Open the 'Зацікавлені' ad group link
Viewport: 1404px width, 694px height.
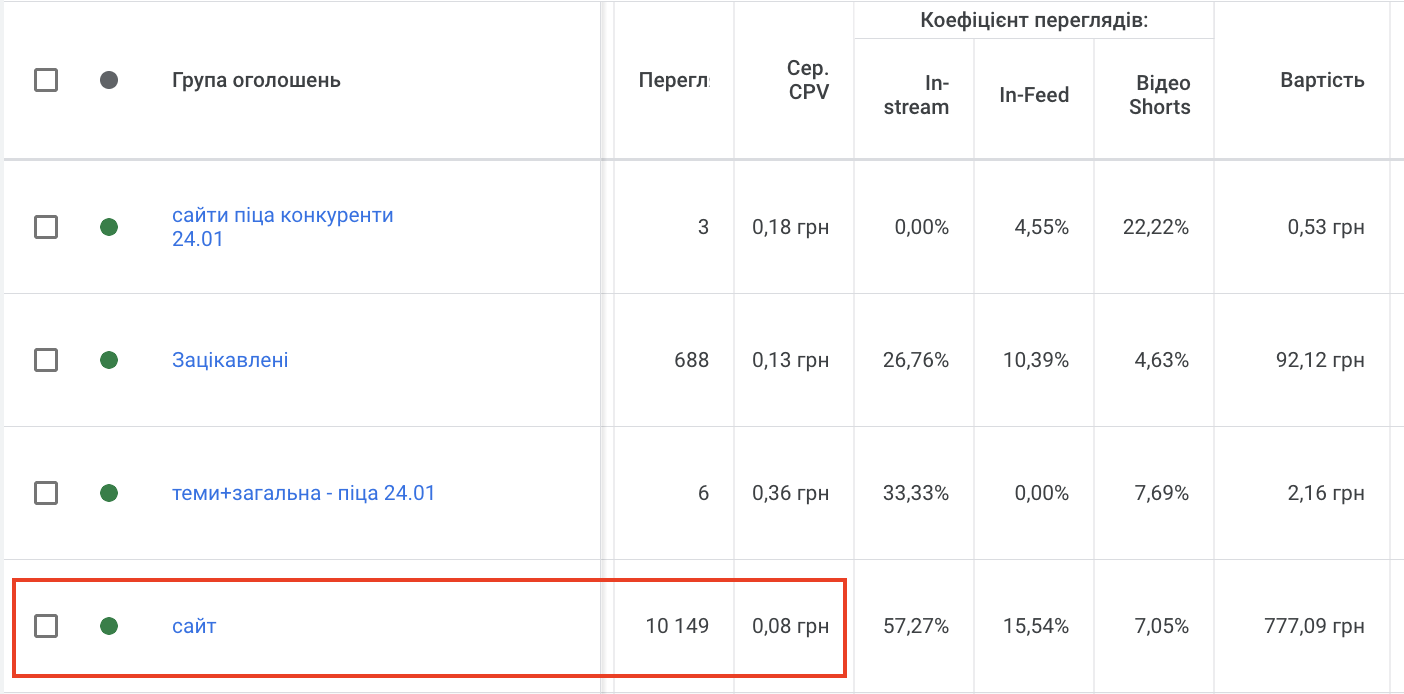click(230, 360)
